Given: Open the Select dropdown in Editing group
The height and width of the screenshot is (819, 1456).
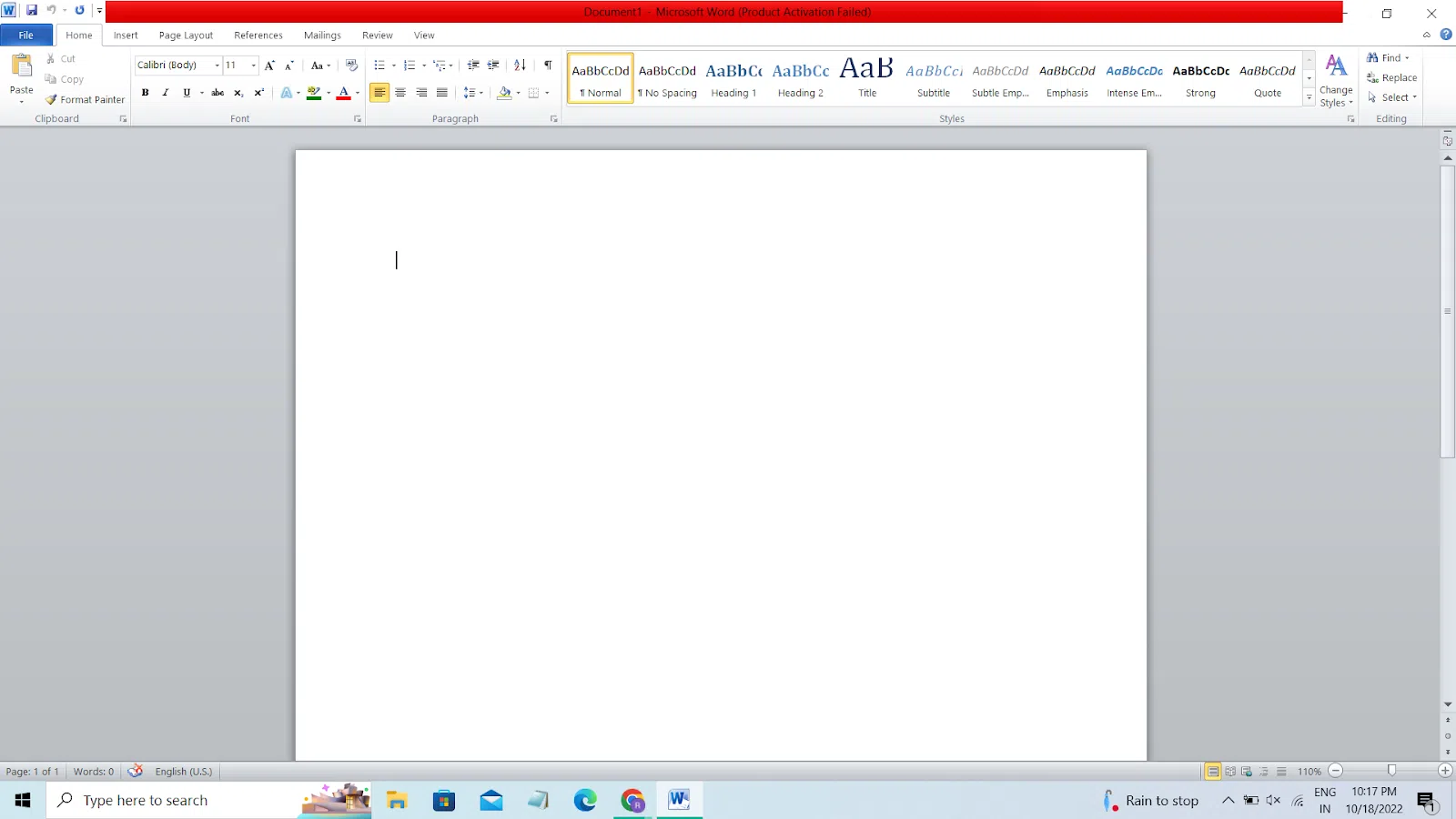Looking at the screenshot, I should coord(1392,97).
